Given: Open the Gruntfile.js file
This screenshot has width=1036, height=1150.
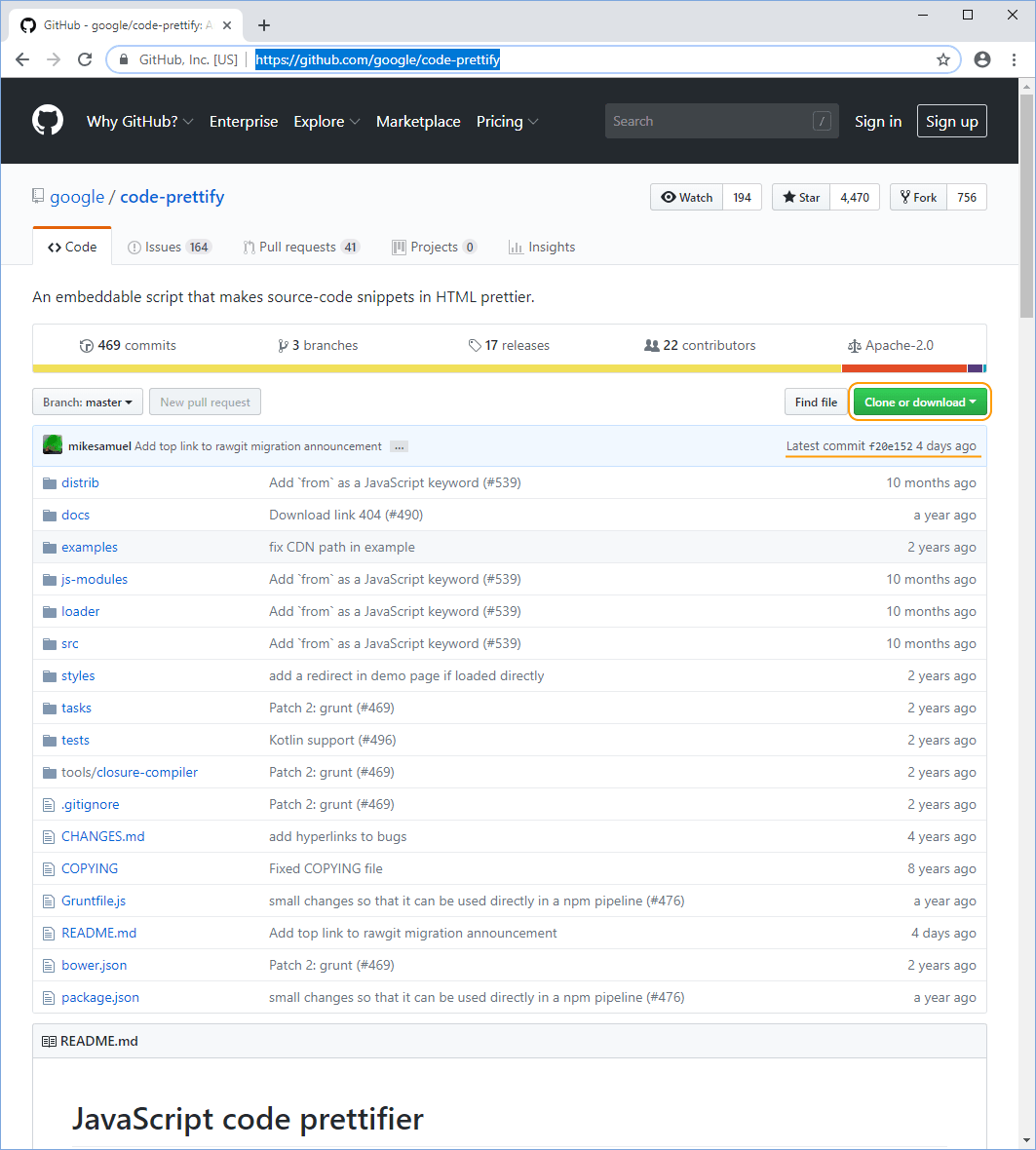Looking at the screenshot, I should [x=94, y=901].
